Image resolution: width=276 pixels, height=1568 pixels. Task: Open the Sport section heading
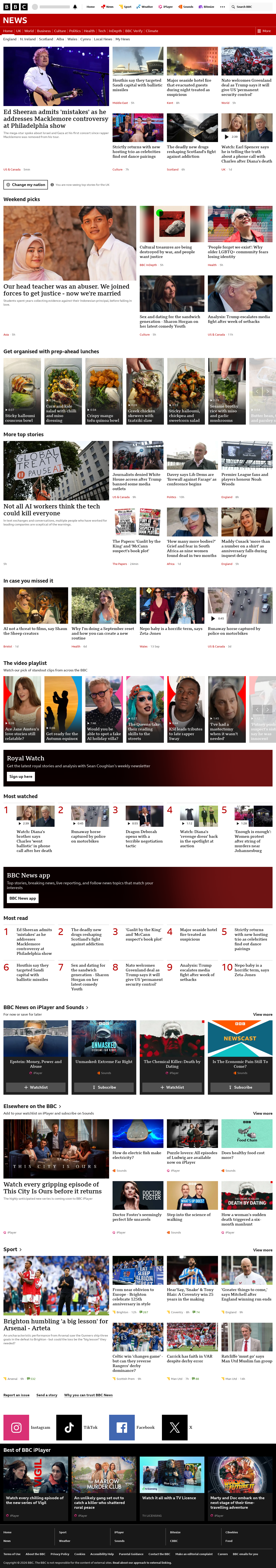click(x=12, y=1250)
